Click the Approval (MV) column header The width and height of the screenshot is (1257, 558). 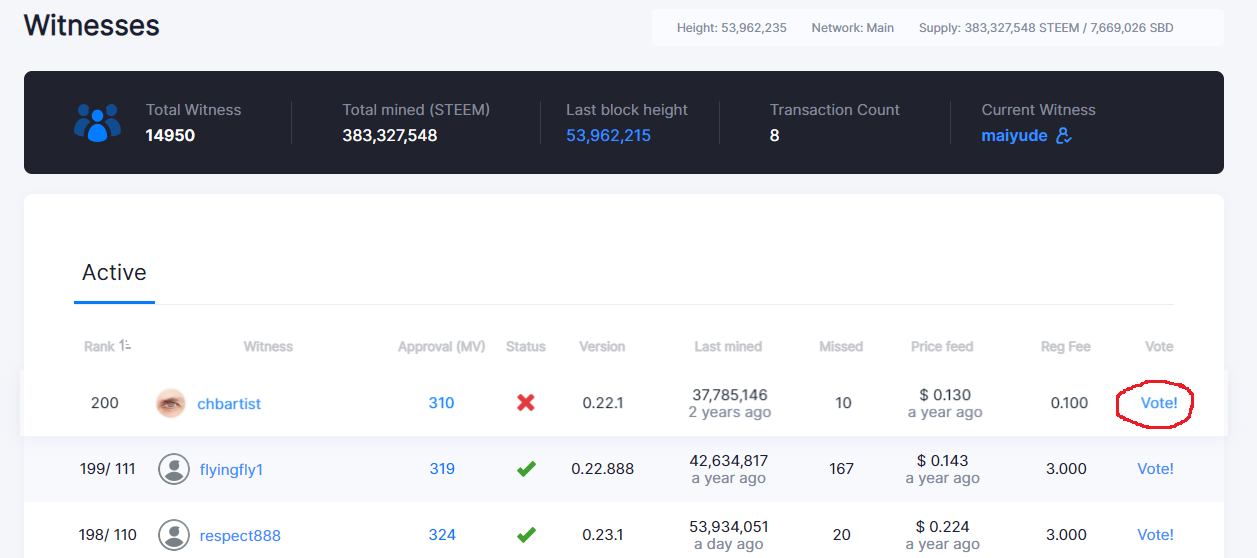pos(441,347)
